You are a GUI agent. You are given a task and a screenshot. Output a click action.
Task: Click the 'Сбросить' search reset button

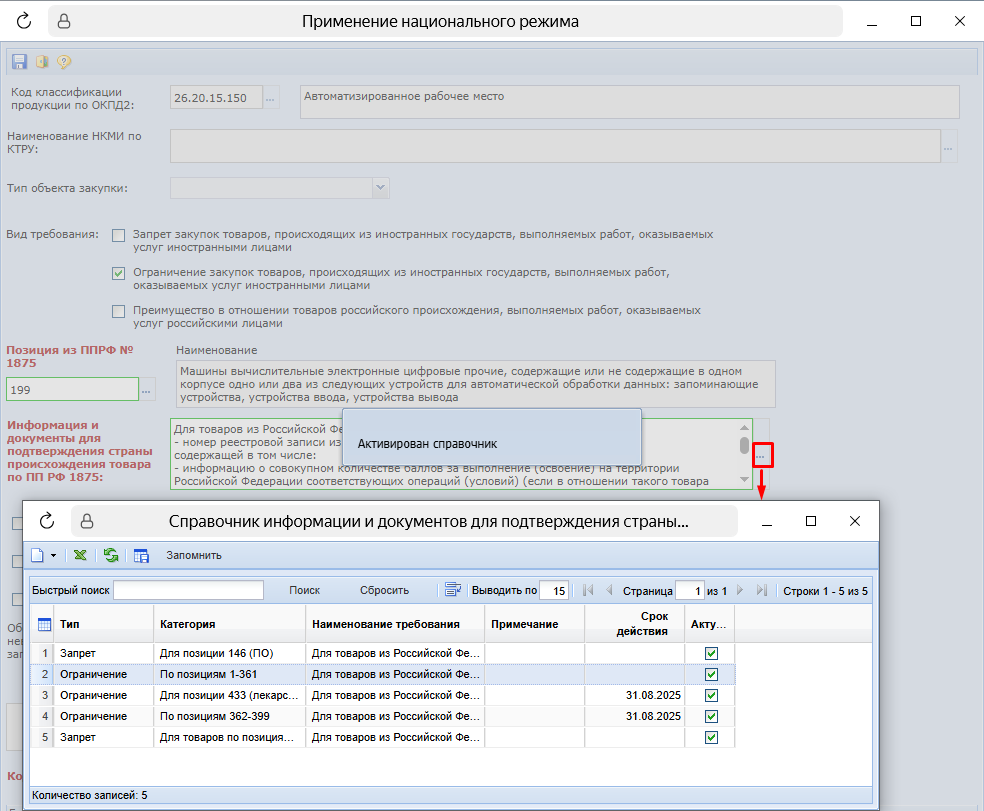384,591
